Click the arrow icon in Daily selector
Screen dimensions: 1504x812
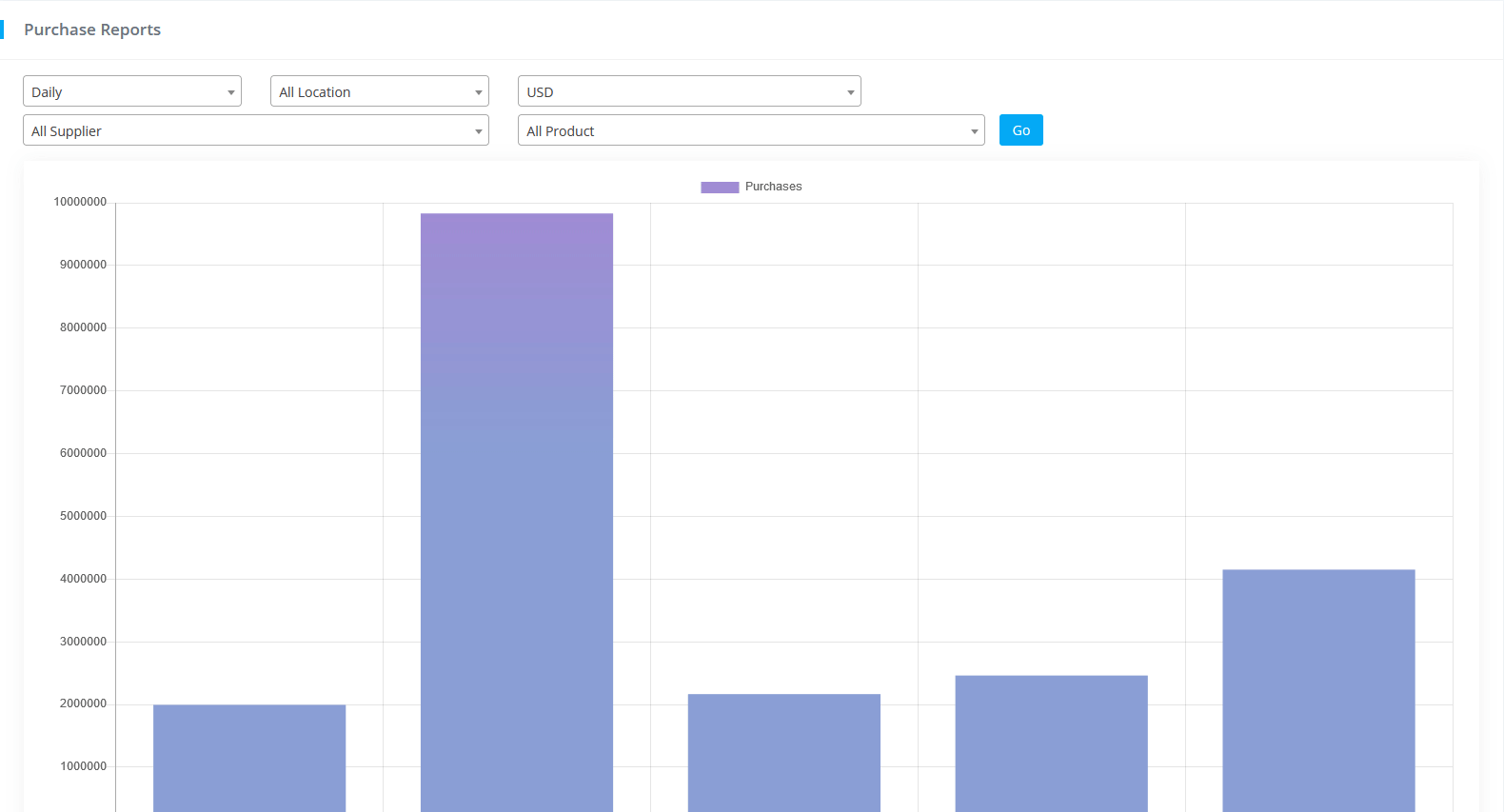click(230, 92)
